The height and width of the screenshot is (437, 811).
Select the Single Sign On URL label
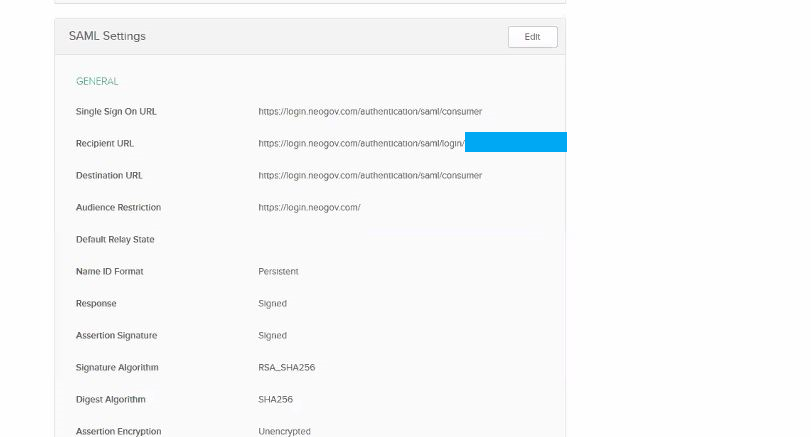(116, 111)
